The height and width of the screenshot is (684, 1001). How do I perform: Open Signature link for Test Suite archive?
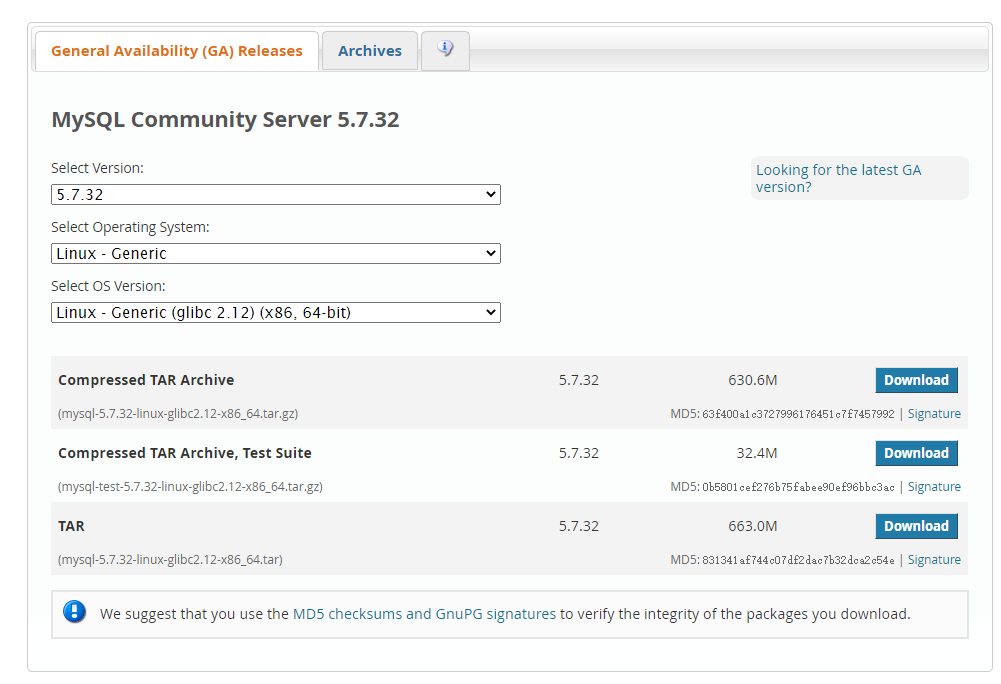point(934,486)
